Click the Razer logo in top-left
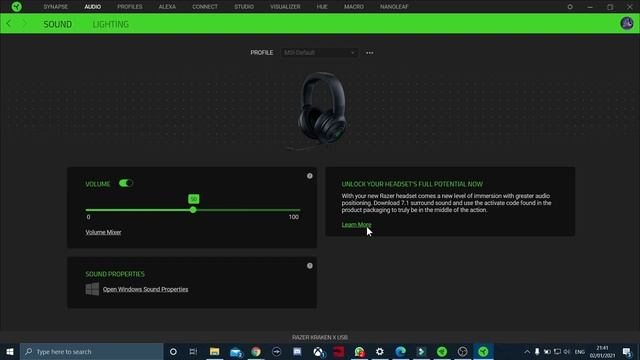The image size is (640, 360). click(x=16, y=7)
